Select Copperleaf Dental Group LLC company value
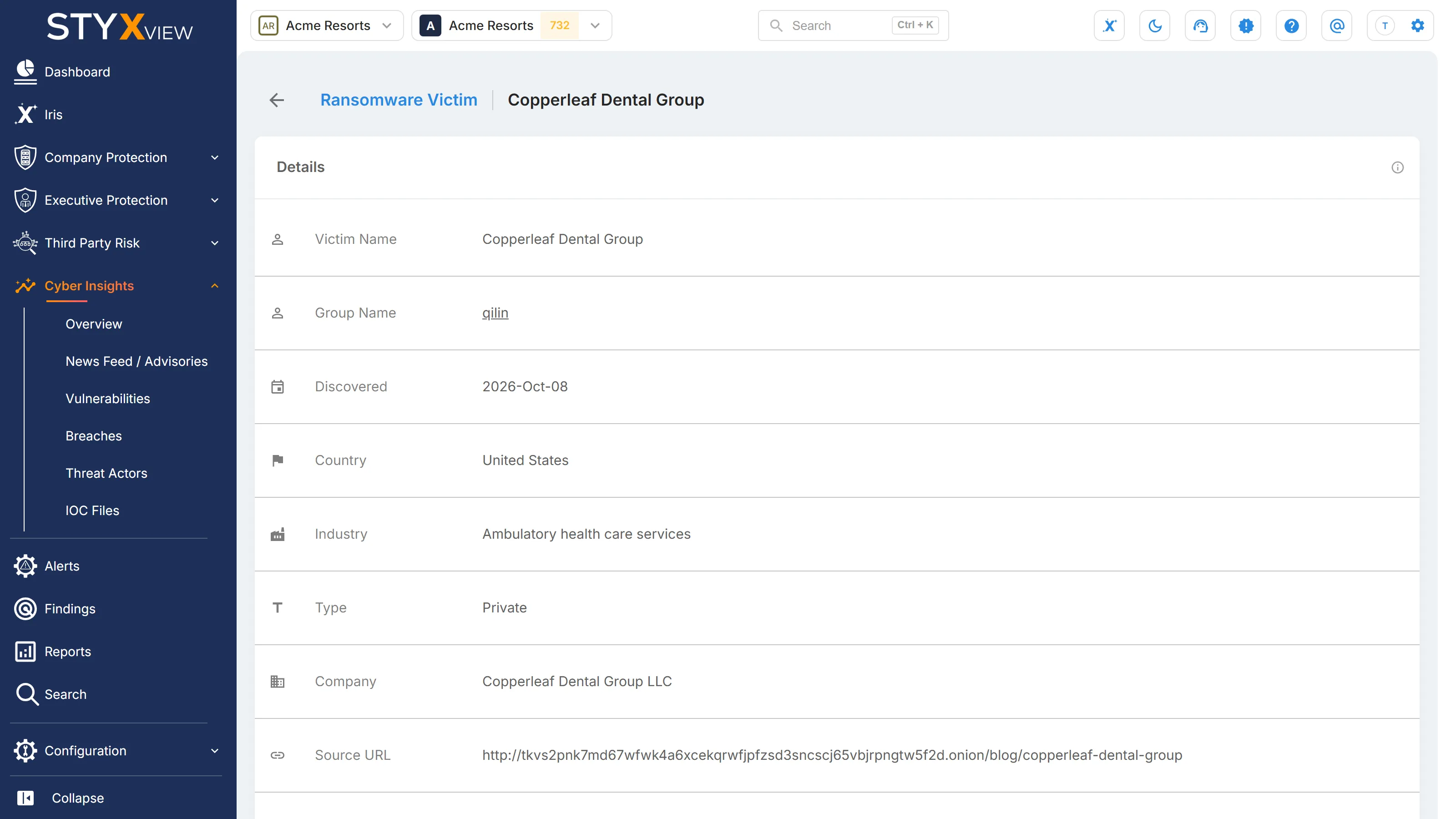The width and height of the screenshot is (1456, 819). pyautogui.click(x=576, y=681)
